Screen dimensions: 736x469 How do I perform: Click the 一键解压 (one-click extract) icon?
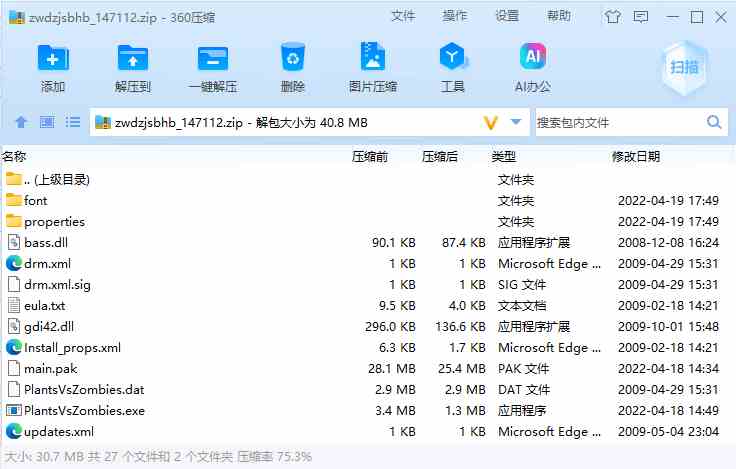pos(213,58)
